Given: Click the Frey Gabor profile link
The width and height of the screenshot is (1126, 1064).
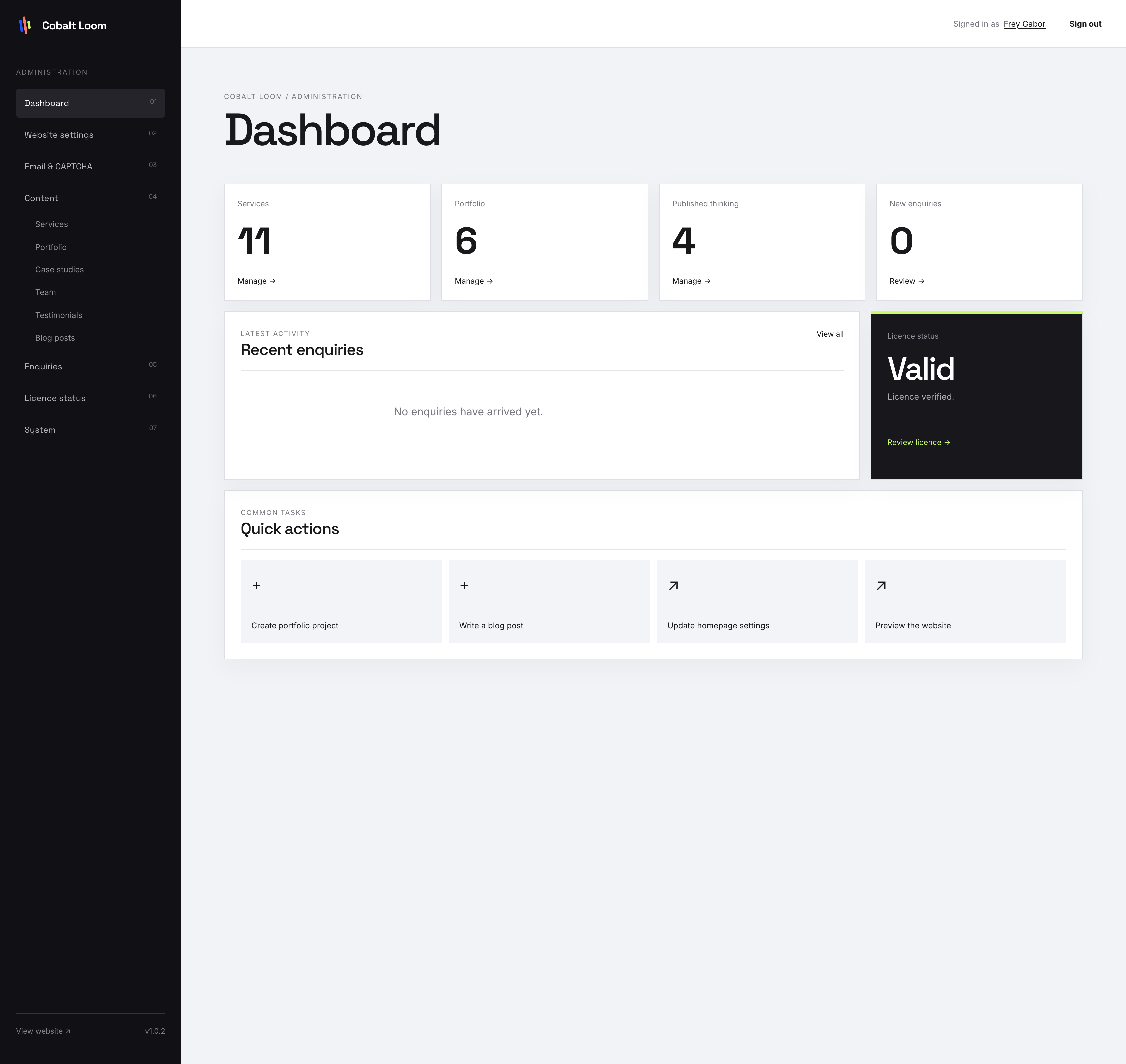Looking at the screenshot, I should tap(1024, 24).
